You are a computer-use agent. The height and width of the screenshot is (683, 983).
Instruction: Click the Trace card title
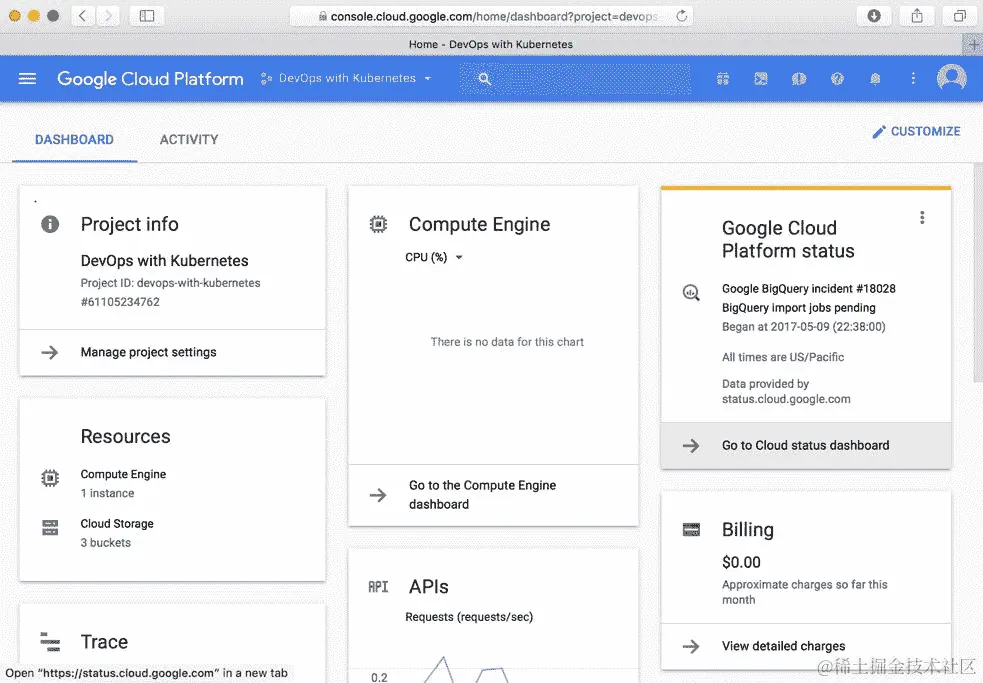point(104,642)
